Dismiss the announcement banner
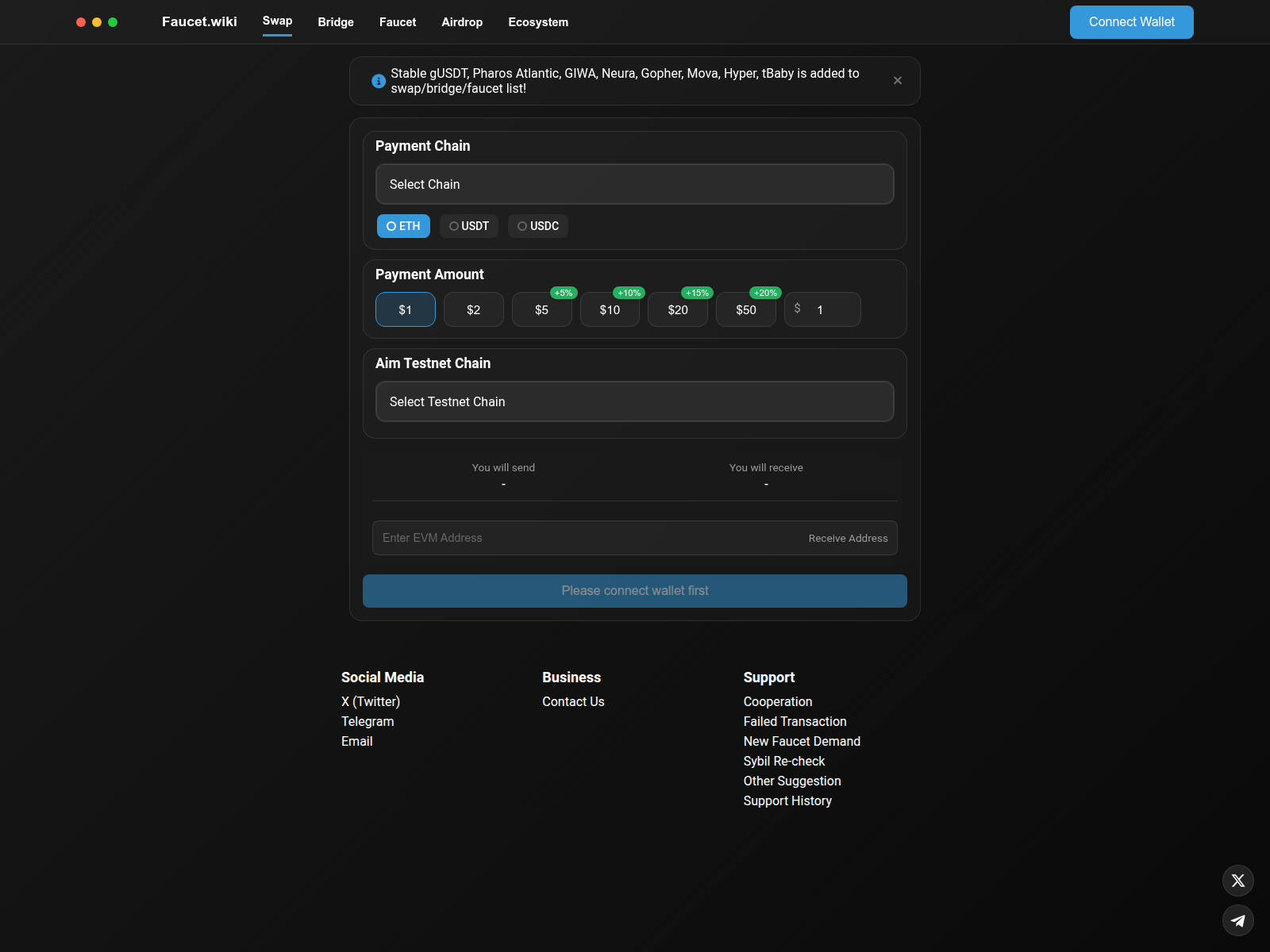1270x952 pixels. pos(898,81)
